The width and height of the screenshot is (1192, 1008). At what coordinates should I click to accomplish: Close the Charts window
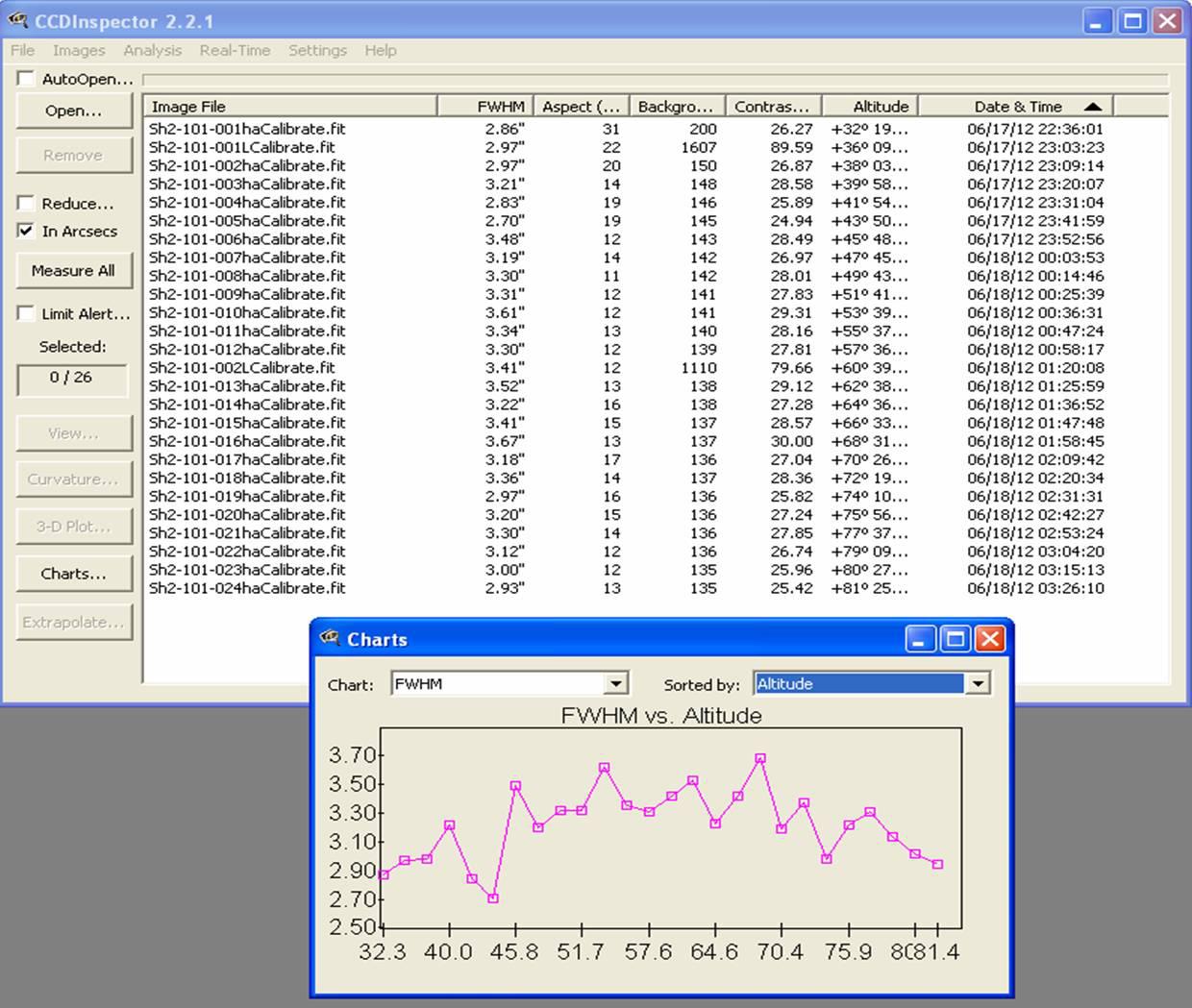(989, 639)
